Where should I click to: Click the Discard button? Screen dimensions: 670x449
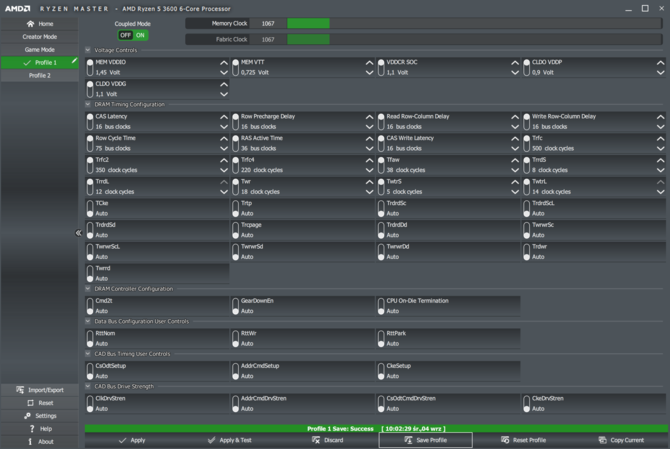click(x=328, y=440)
